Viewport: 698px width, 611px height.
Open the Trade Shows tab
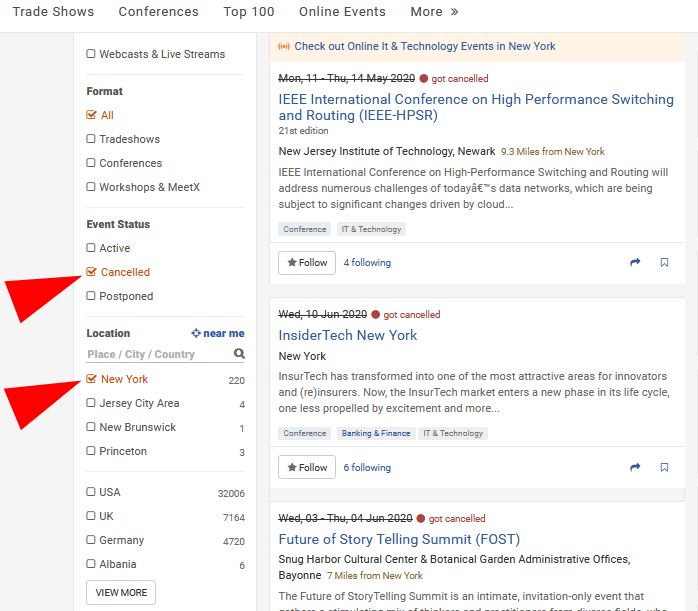[x=53, y=12]
